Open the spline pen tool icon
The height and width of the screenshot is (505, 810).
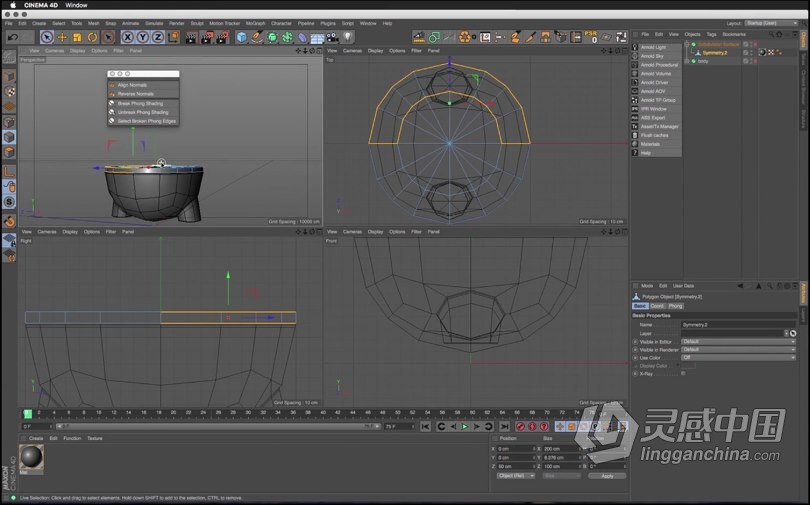257,37
